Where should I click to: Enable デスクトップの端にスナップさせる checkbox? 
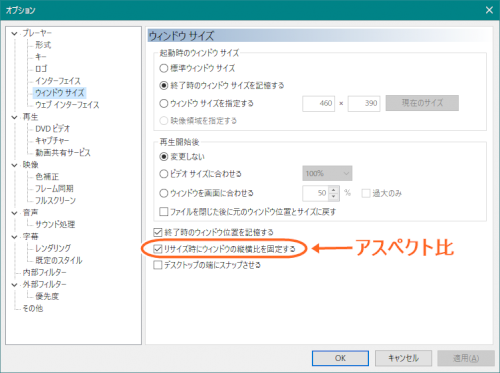coord(158,265)
